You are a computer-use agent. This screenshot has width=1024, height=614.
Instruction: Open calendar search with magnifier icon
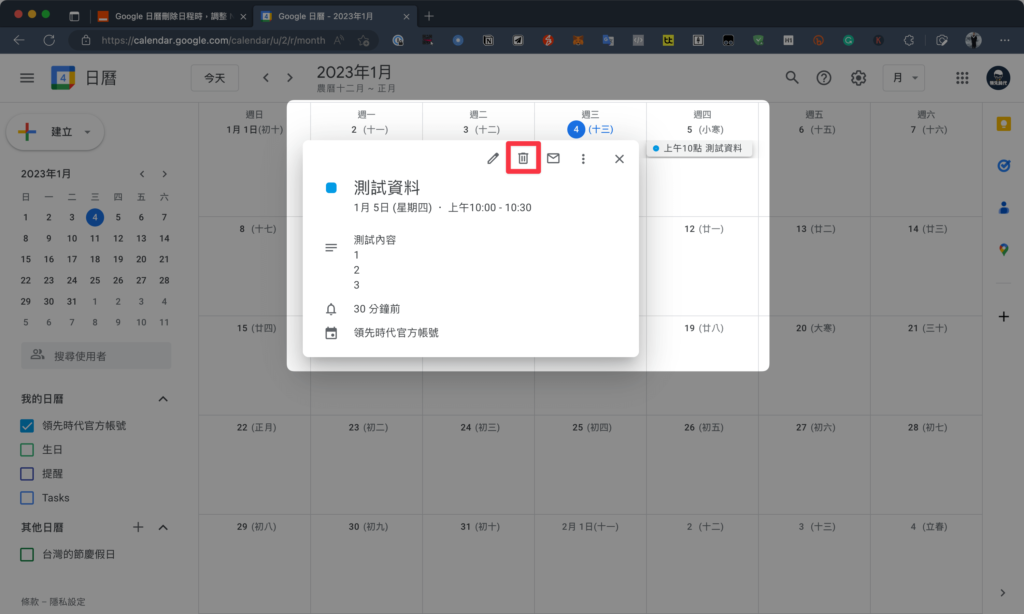pos(792,78)
